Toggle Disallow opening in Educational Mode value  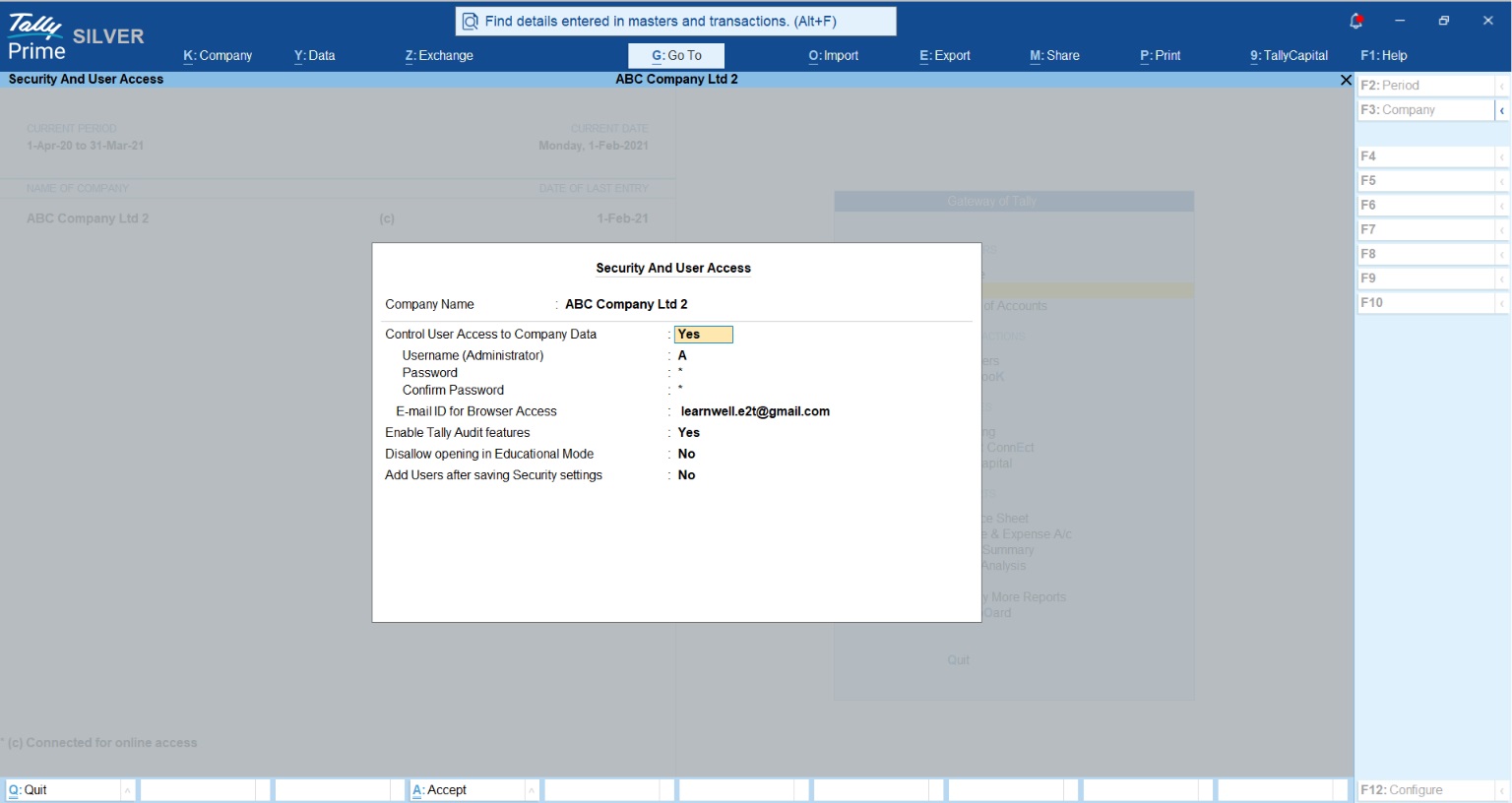687,455
